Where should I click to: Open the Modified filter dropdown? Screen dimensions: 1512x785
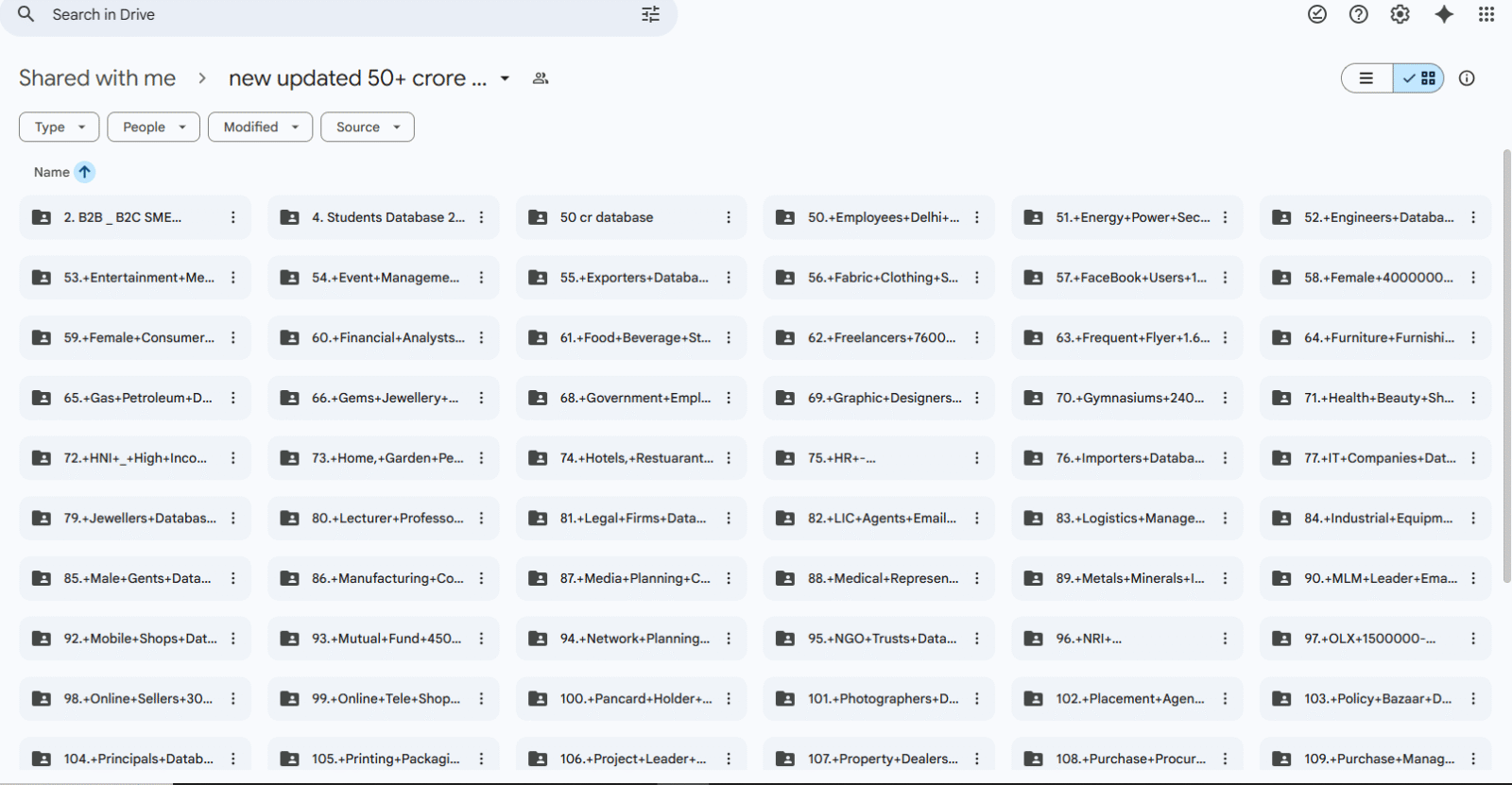(x=260, y=127)
